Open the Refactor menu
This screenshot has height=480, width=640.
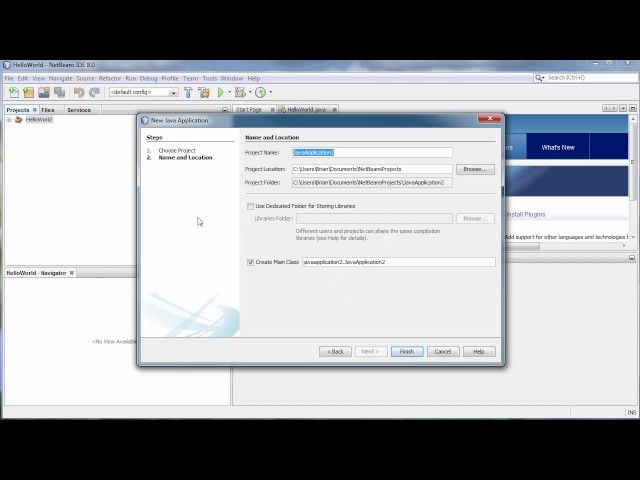click(x=110, y=78)
